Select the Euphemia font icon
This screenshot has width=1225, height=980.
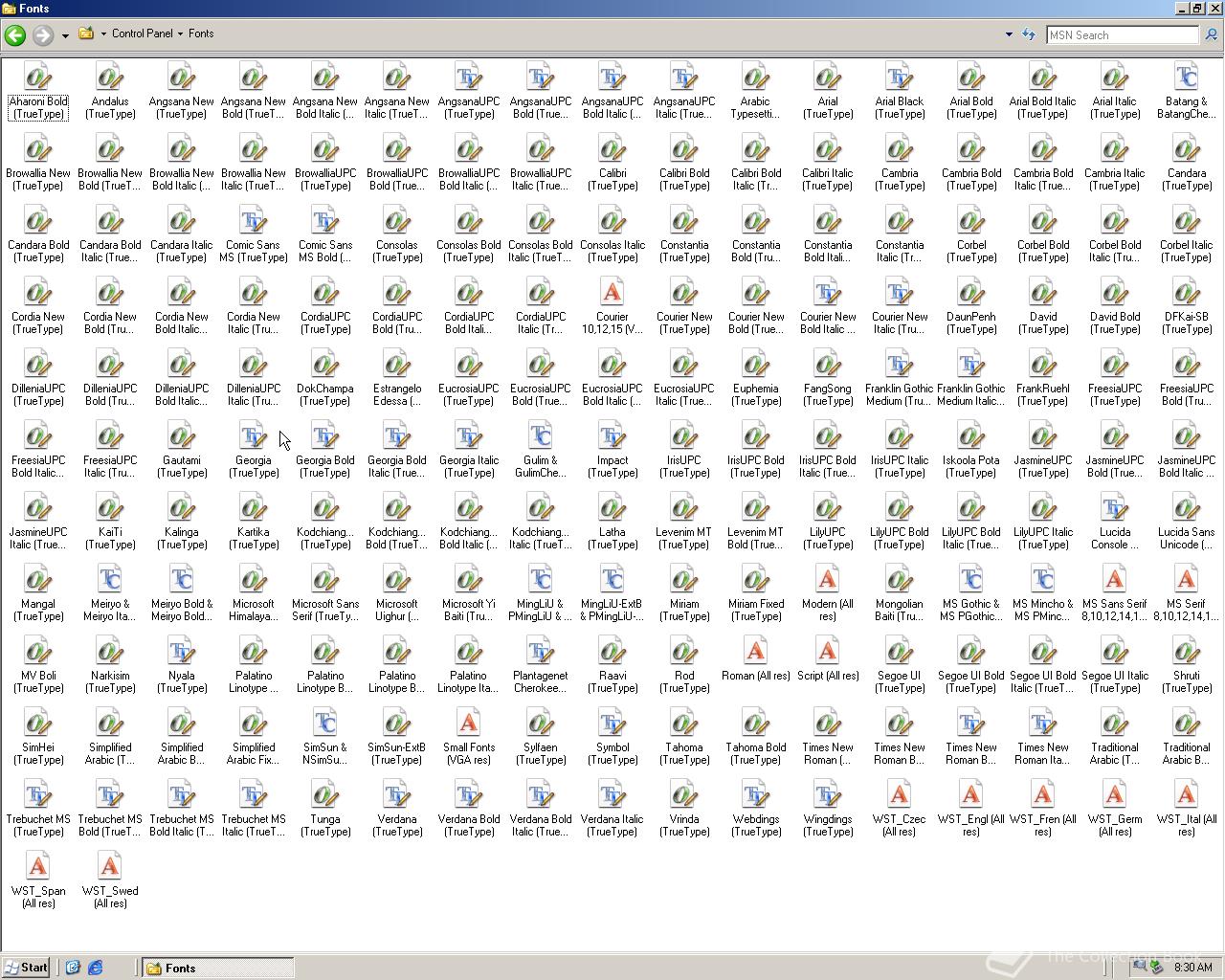click(756, 364)
